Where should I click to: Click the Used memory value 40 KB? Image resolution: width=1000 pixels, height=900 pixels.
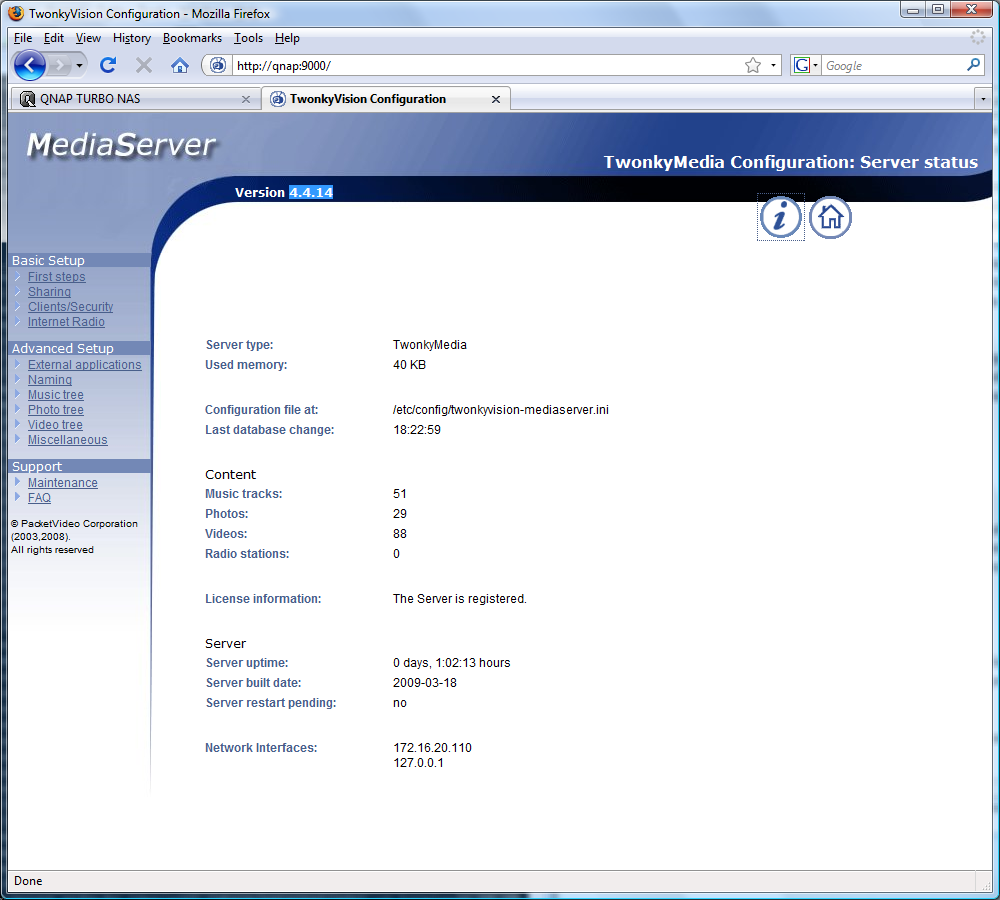point(409,365)
